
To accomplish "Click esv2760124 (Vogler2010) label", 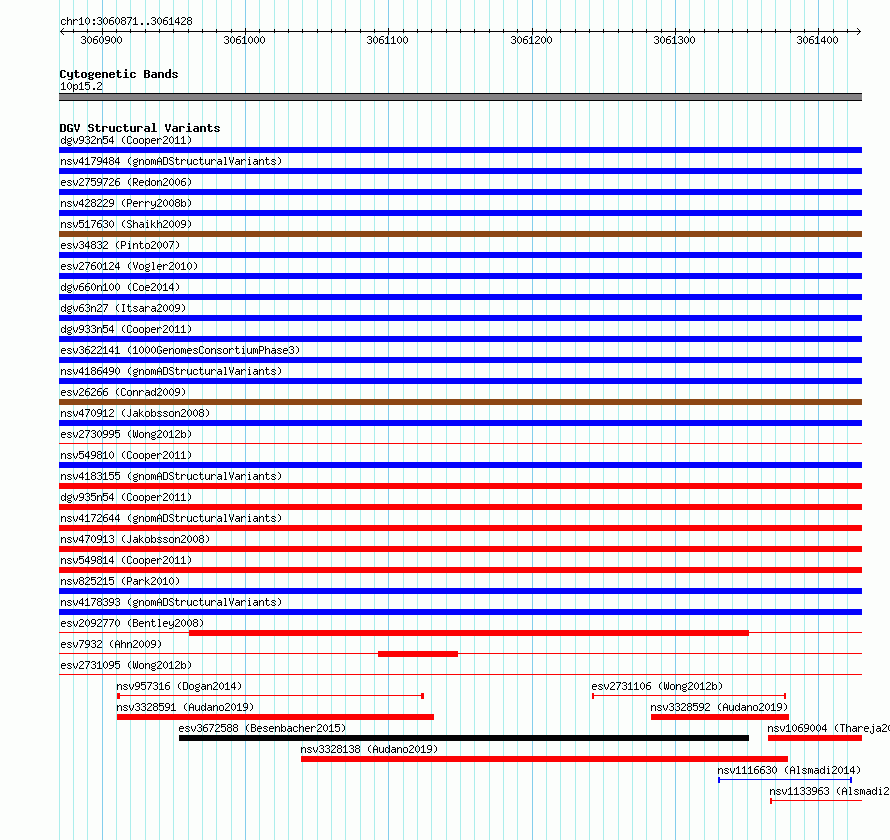I will [x=129, y=266].
